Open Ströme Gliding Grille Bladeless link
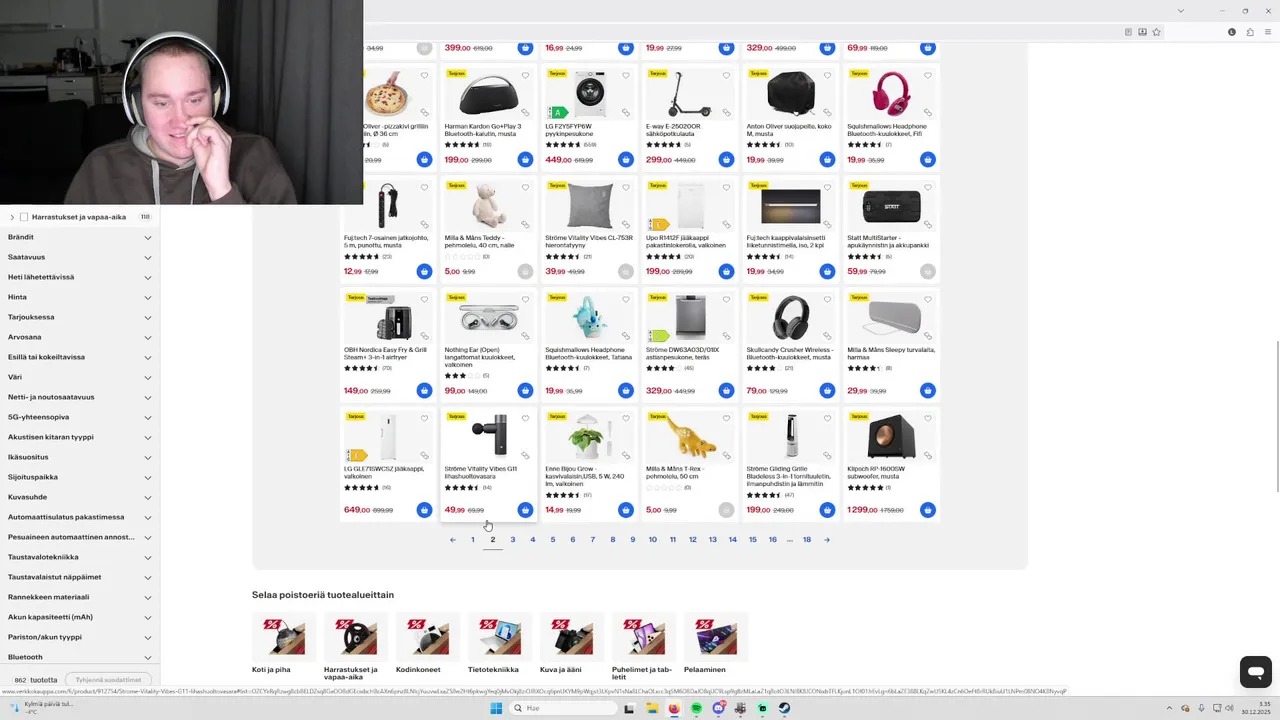Image resolution: width=1280 pixels, height=720 pixels. [790, 476]
